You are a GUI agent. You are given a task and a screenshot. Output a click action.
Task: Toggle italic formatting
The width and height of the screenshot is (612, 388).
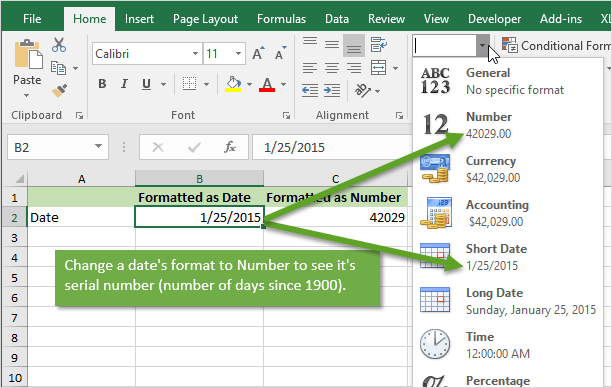click(x=124, y=84)
